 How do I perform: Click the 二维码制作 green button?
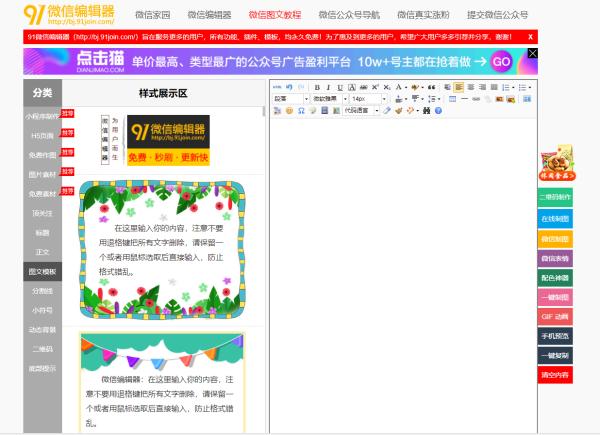pos(555,197)
